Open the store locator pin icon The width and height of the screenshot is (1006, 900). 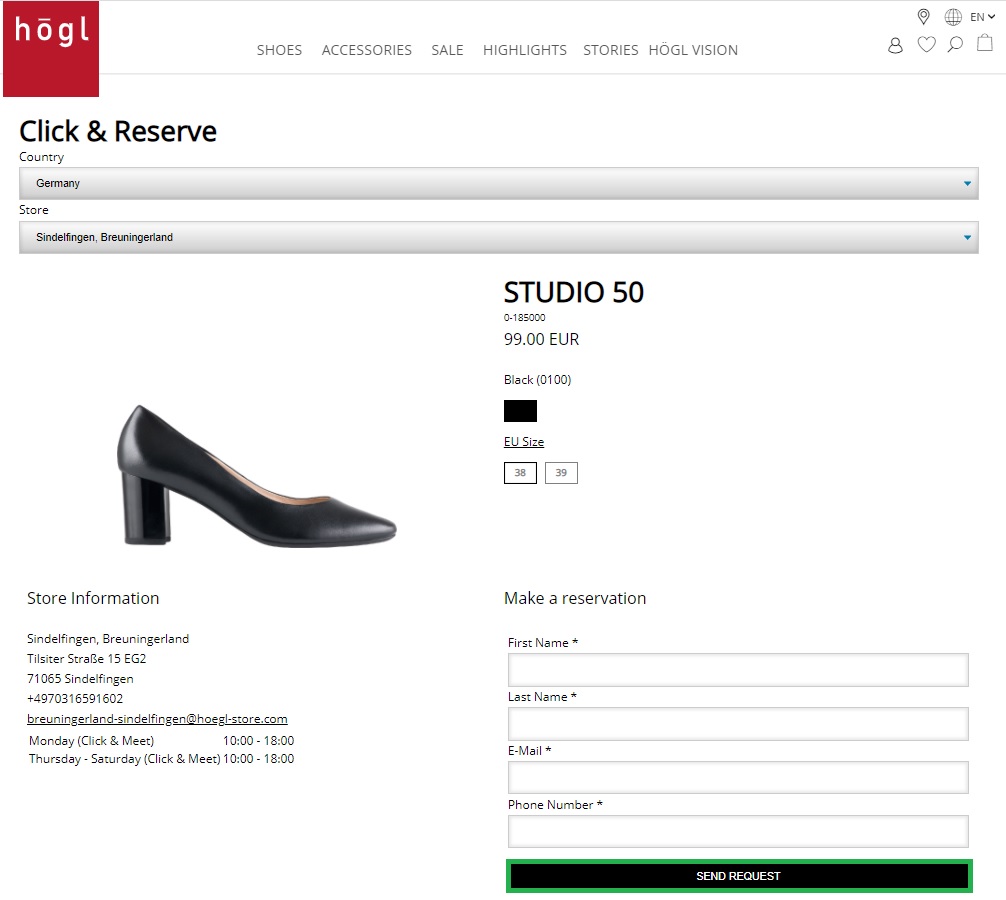(923, 17)
